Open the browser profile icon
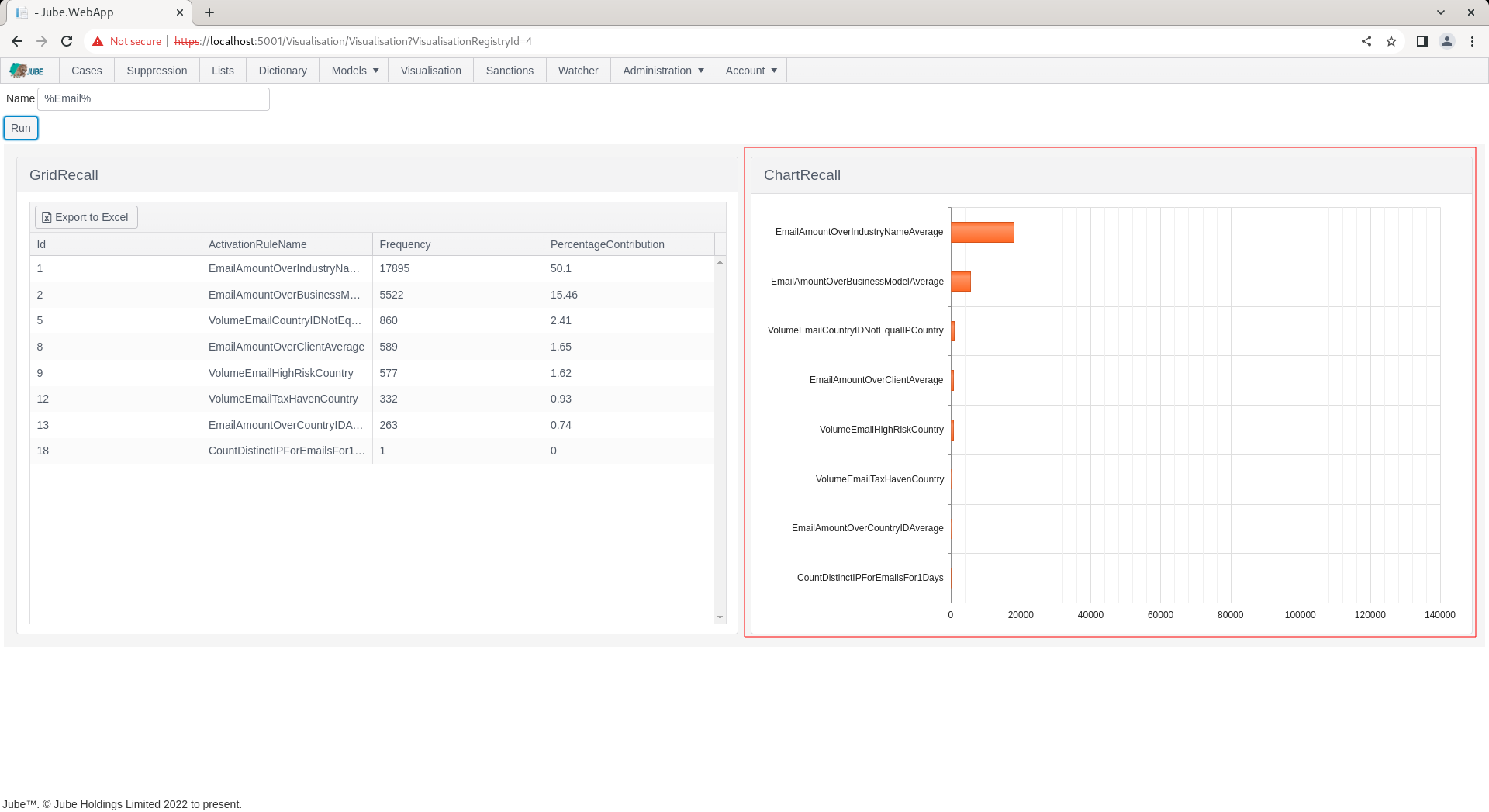This screenshot has height=812, width=1489. coord(1447,41)
